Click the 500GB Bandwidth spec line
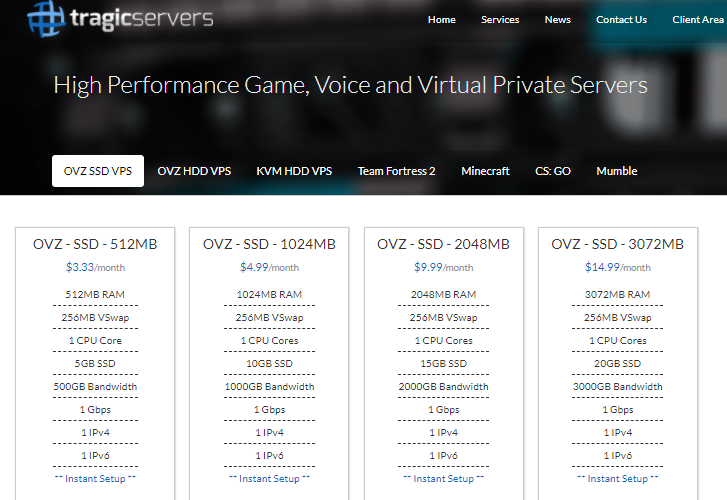727x500 pixels. (95, 387)
